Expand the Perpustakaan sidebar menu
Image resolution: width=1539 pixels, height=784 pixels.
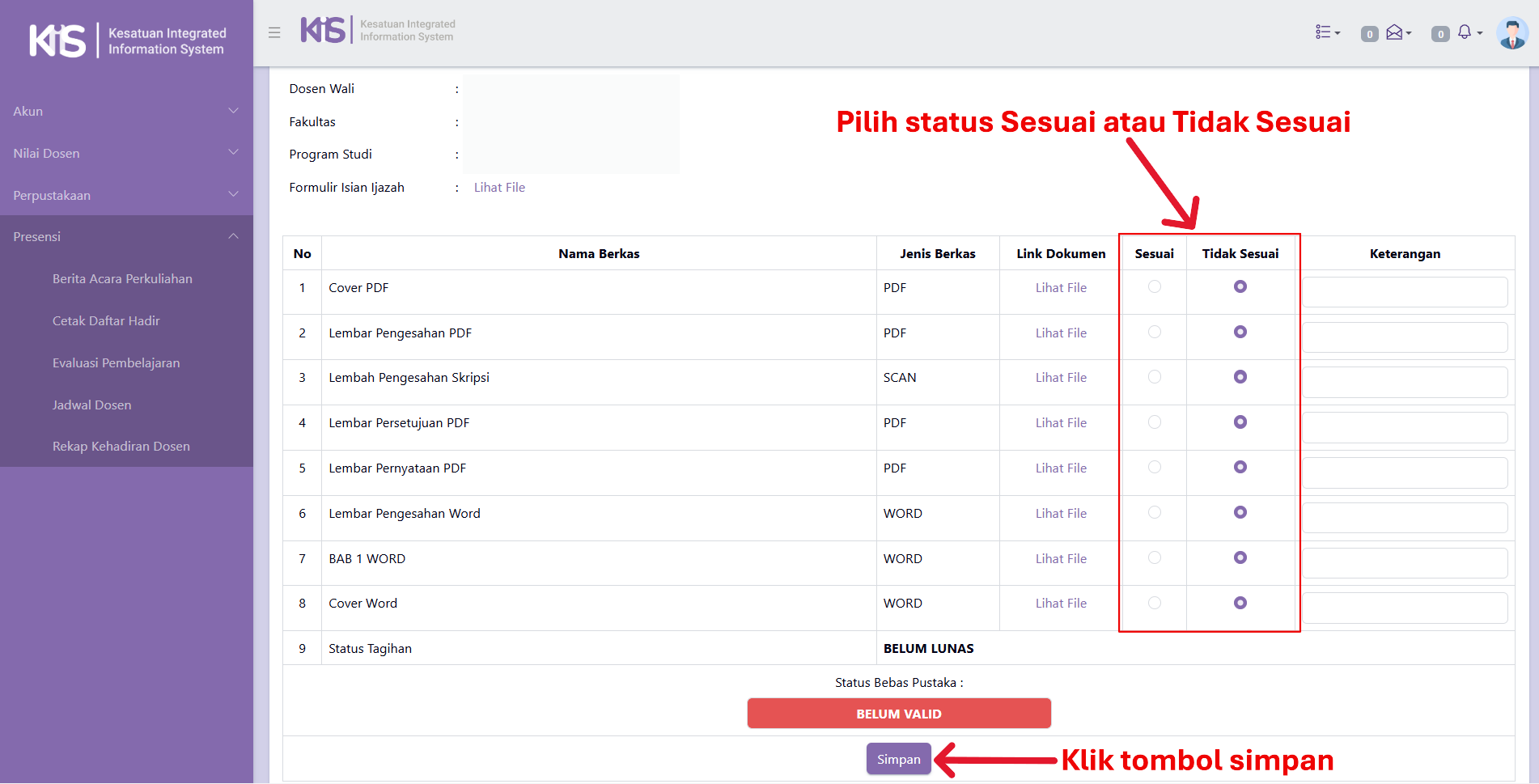(x=126, y=196)
